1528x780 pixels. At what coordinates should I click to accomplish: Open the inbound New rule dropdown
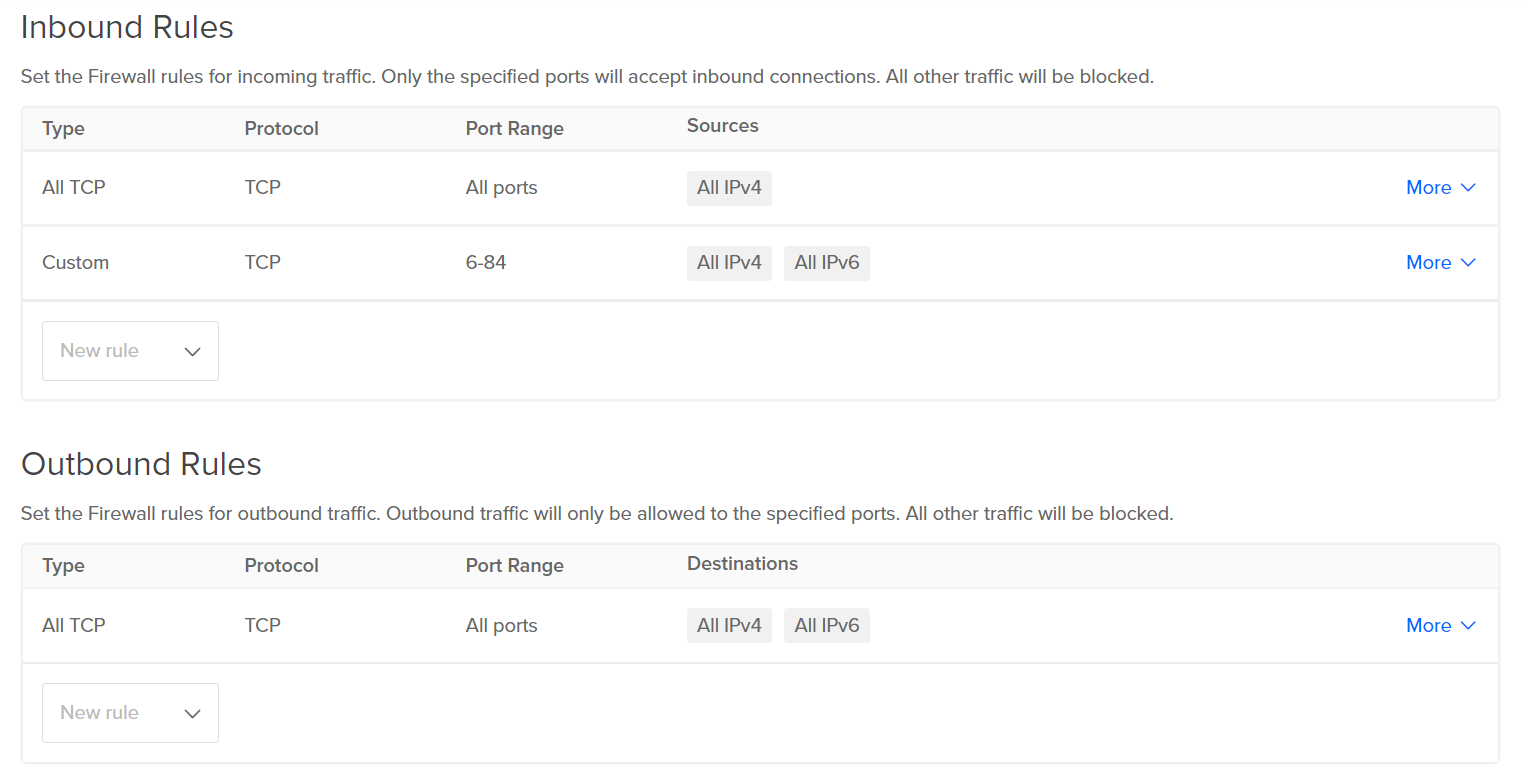click(130, 351)
